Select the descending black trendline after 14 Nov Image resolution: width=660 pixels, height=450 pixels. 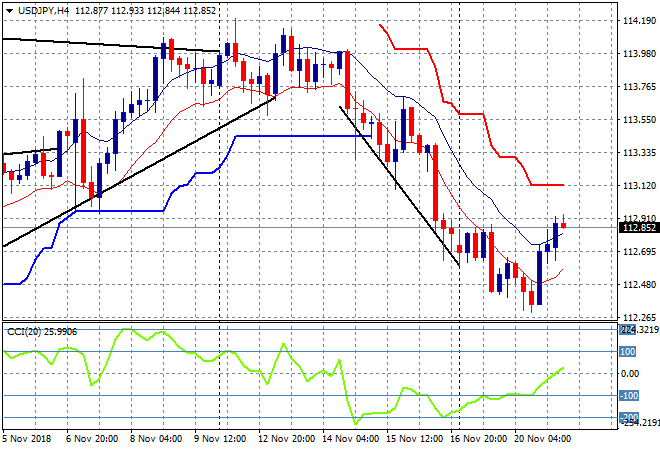[x=399, y=186]
